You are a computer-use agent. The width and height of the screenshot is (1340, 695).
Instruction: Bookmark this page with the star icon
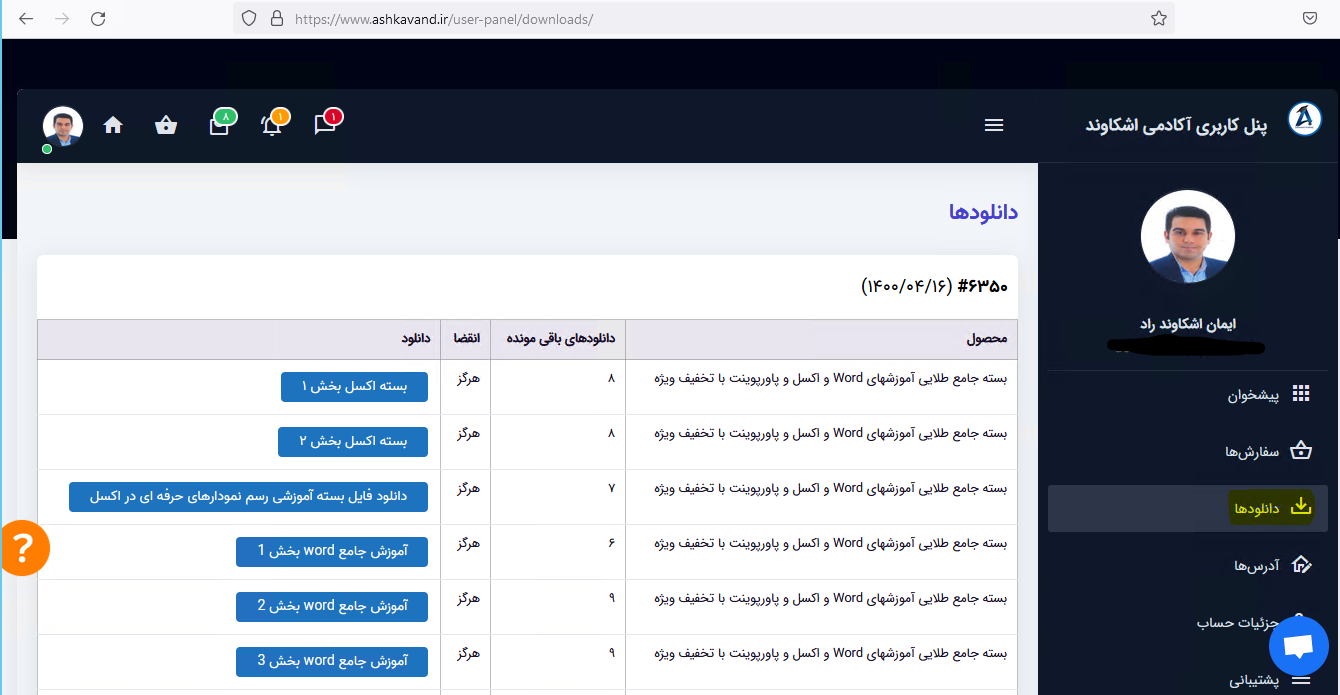click(x=1159, y=18)
